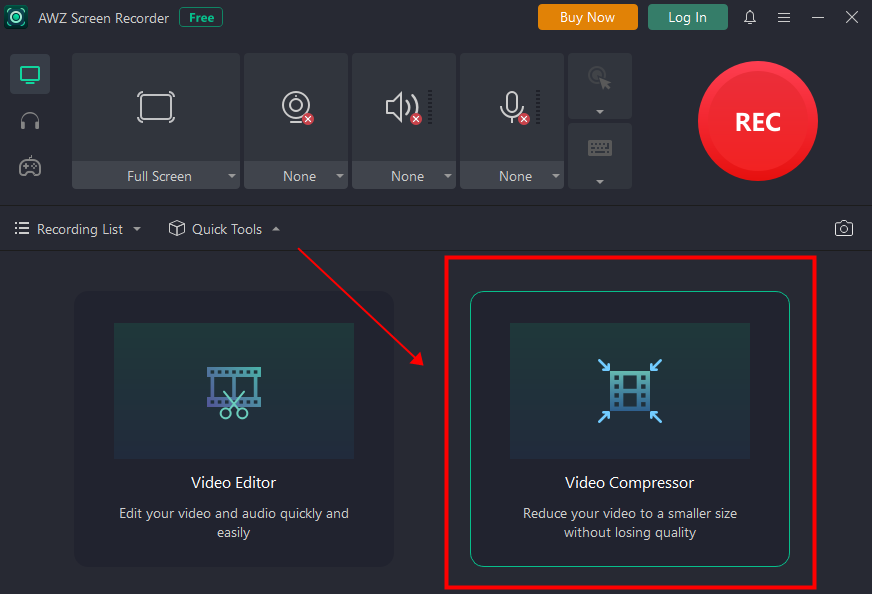
Task: Click the Free edition badge
Action: (201, 17)
